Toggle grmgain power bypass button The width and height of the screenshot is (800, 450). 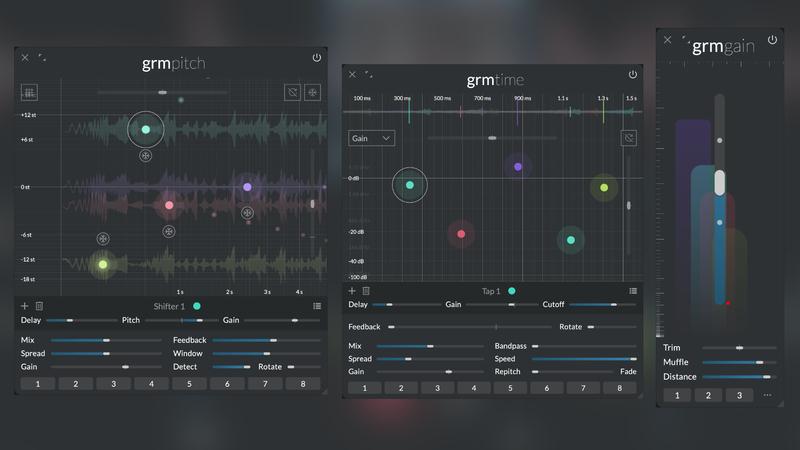tap(772, 40)
